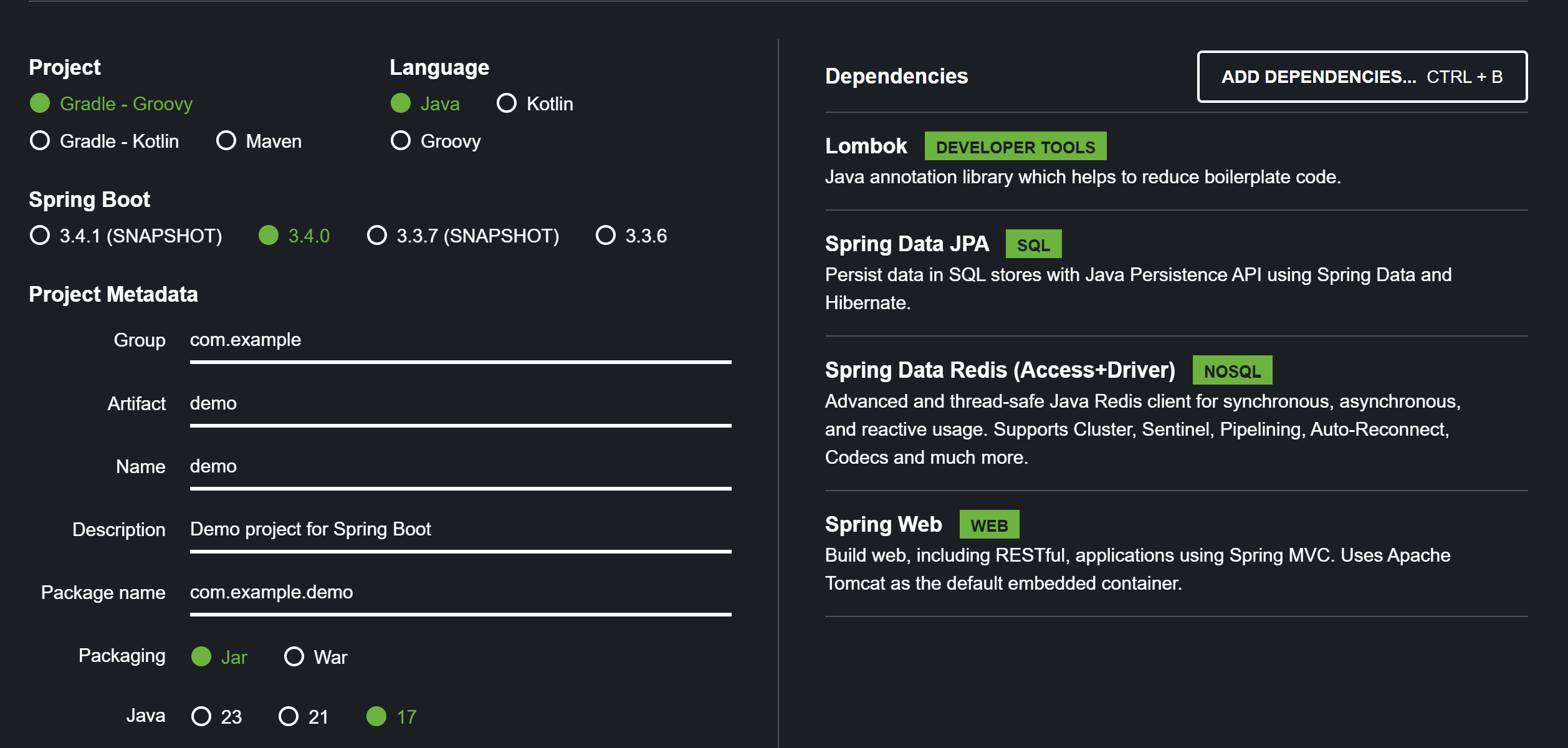The height and width of the screenshot is (748, 1568).
Task: Switch packaging to War
Action: coord(294,656)
